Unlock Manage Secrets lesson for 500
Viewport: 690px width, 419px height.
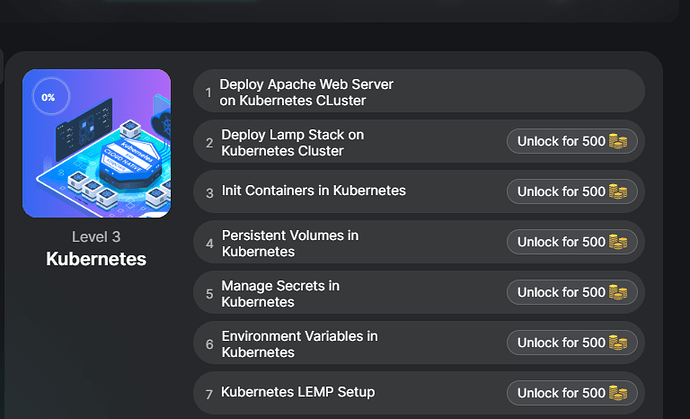pos(572,292)
